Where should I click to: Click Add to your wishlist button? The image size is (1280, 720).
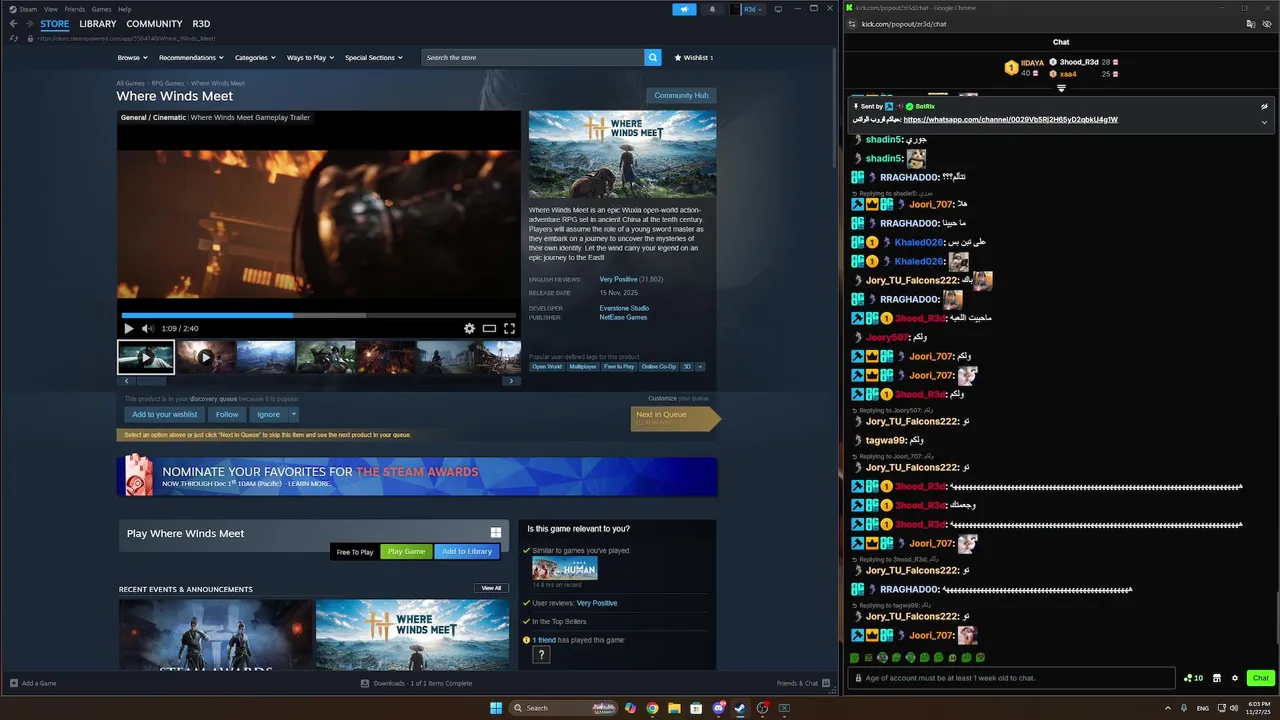tap(165, 414)
